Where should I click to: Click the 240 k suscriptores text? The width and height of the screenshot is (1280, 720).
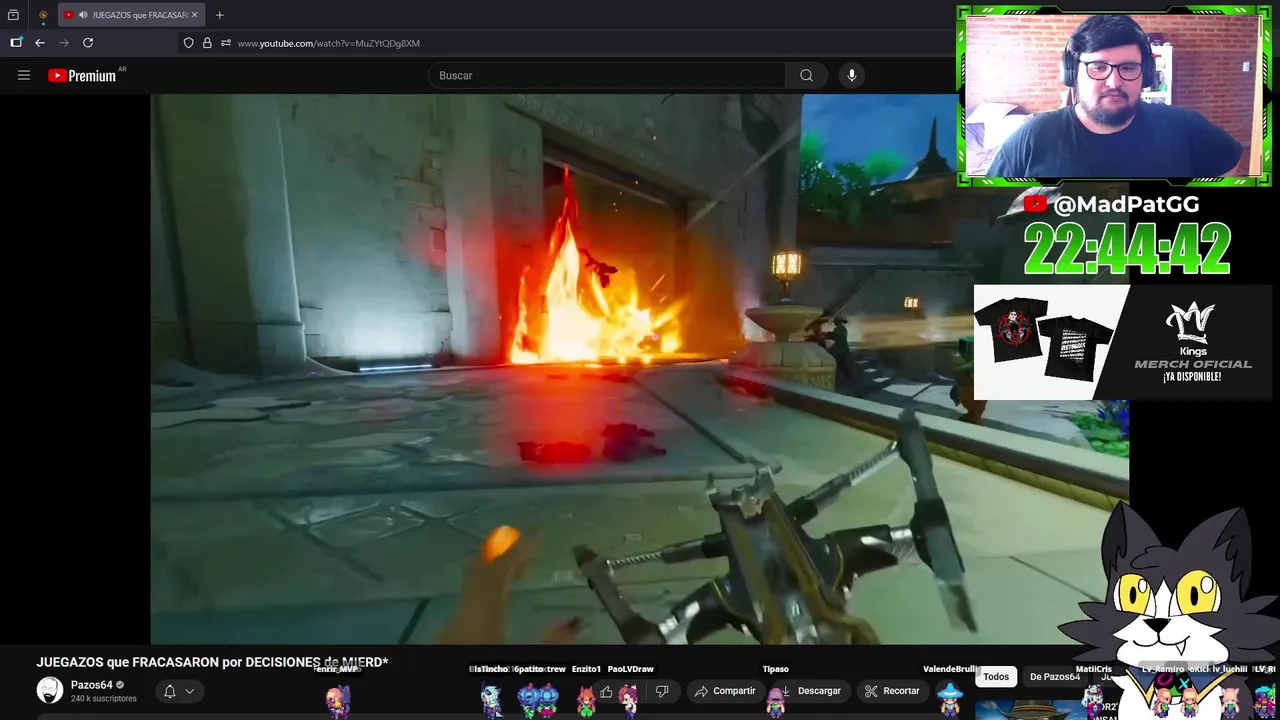coord(103,698)
